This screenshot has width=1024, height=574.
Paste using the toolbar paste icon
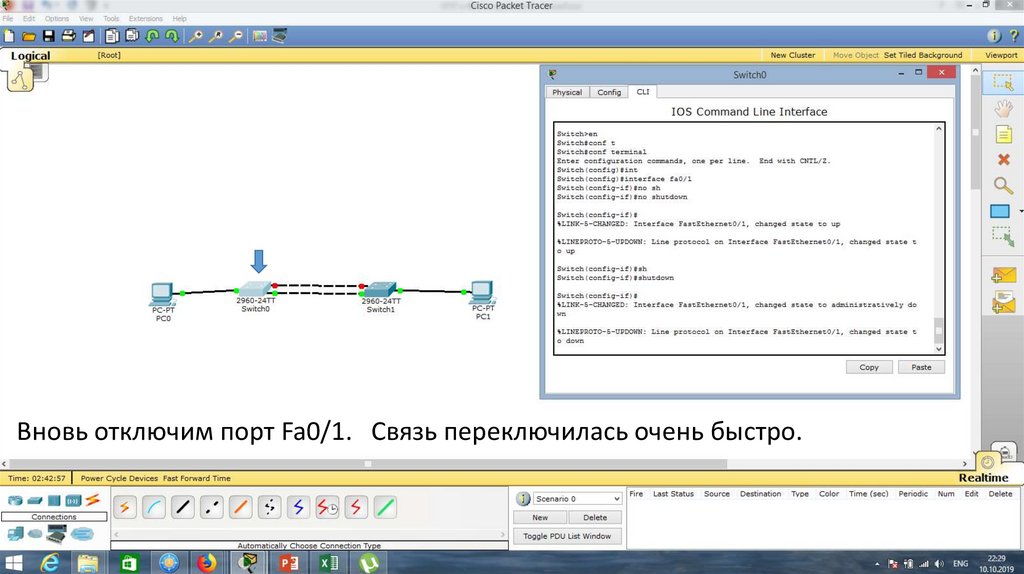[x=132, y=36]
